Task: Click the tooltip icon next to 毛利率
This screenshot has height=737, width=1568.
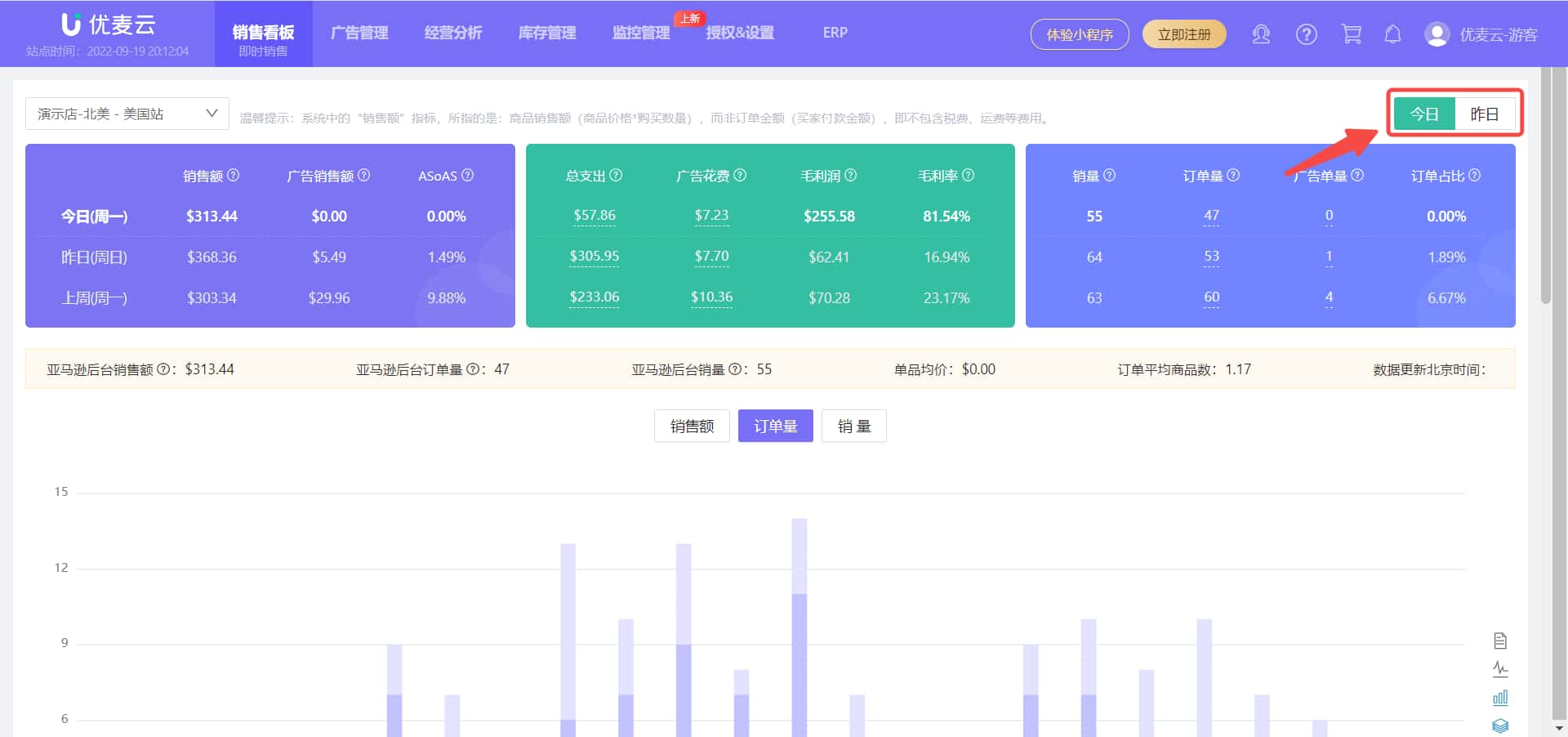Action: (969, 175)
